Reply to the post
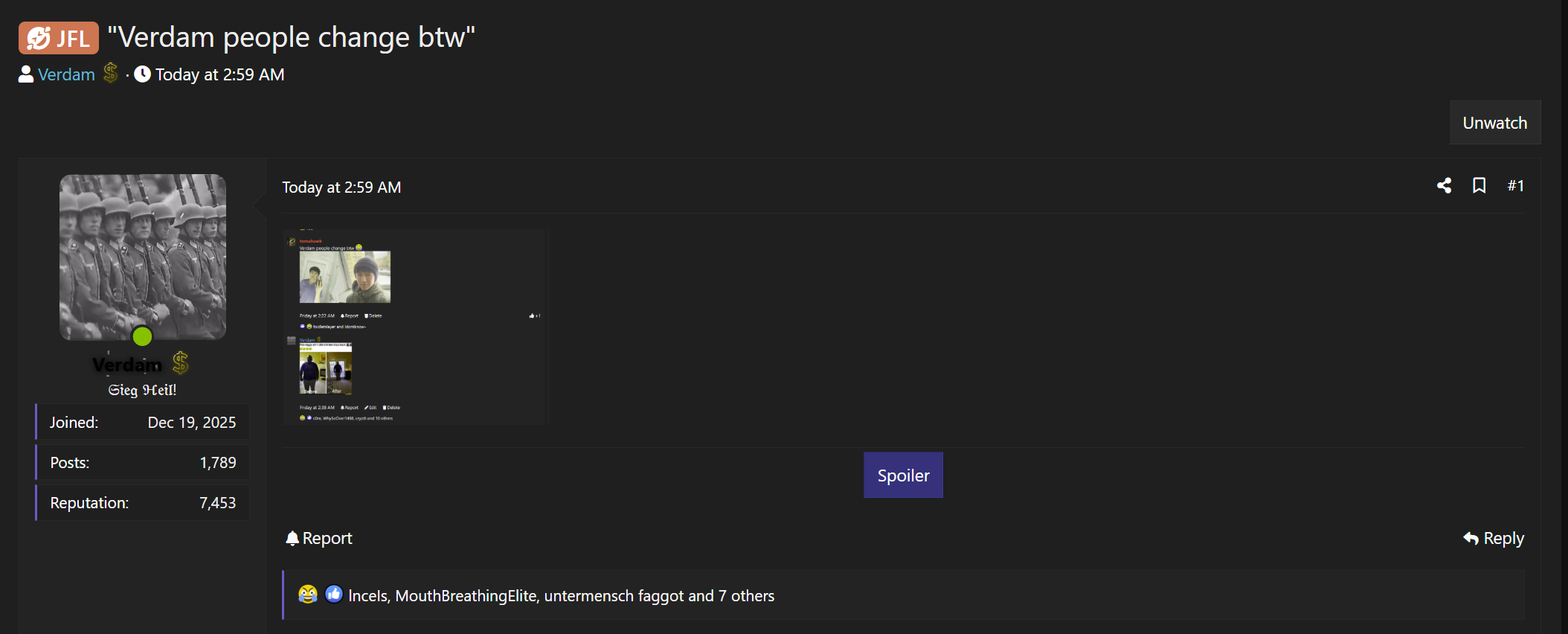Image resolution: width=1568 pixels, height=634 pixels. [1494, 538]
